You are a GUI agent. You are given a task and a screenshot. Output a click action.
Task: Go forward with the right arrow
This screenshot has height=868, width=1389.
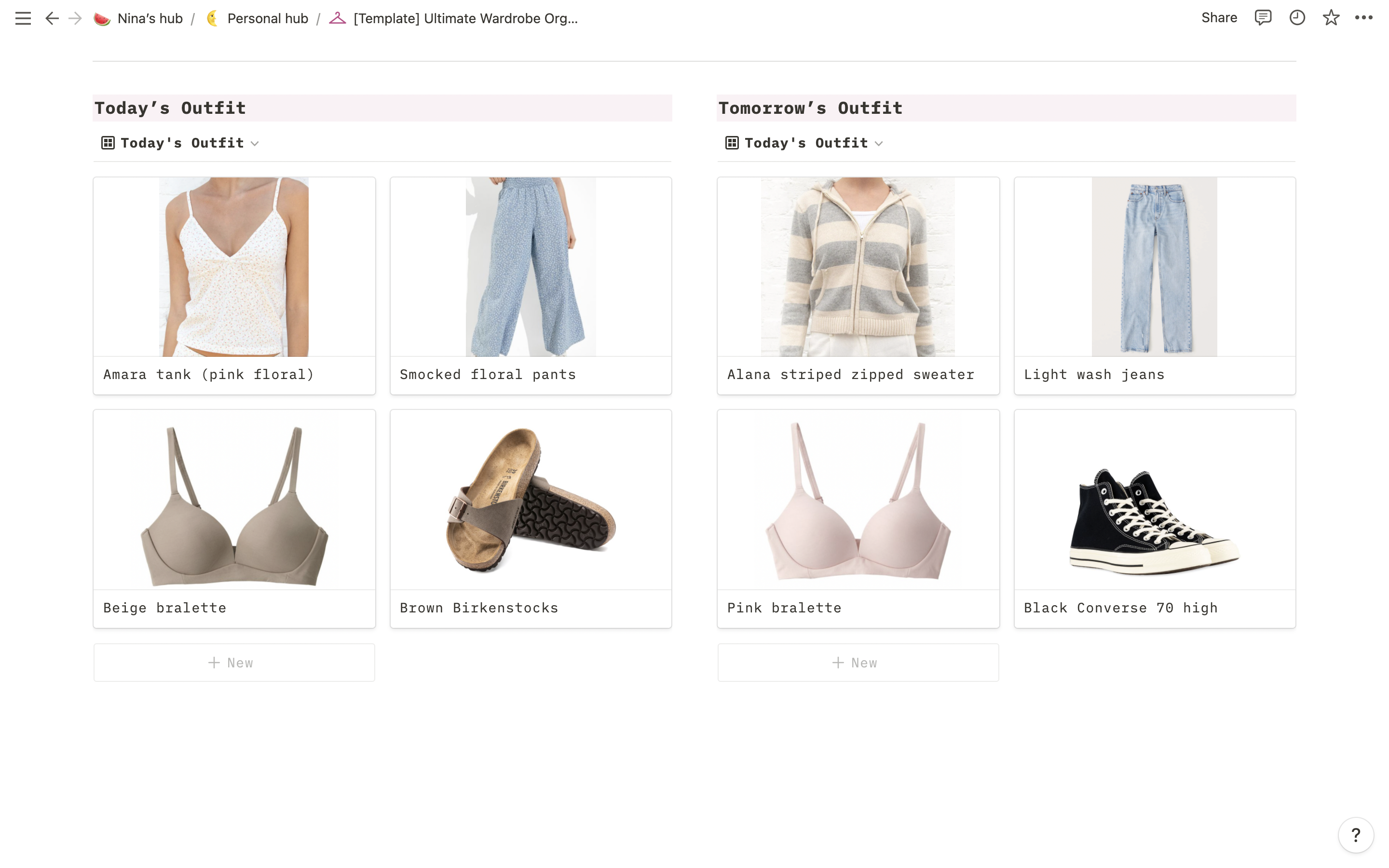pyautogui.click(x=75, y=18)
